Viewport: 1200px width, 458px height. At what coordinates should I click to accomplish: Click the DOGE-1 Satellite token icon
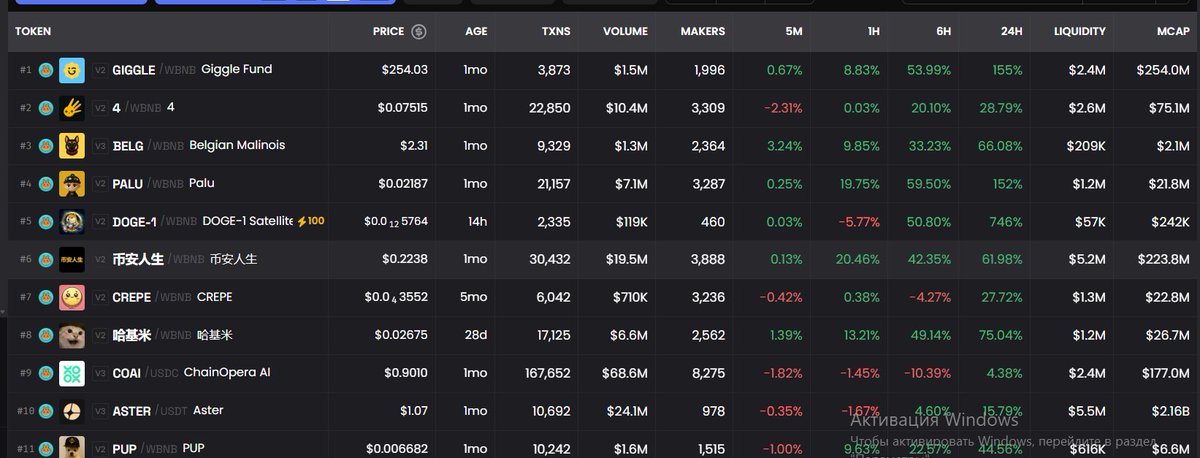pyautogui.click(x=72, y=222)
